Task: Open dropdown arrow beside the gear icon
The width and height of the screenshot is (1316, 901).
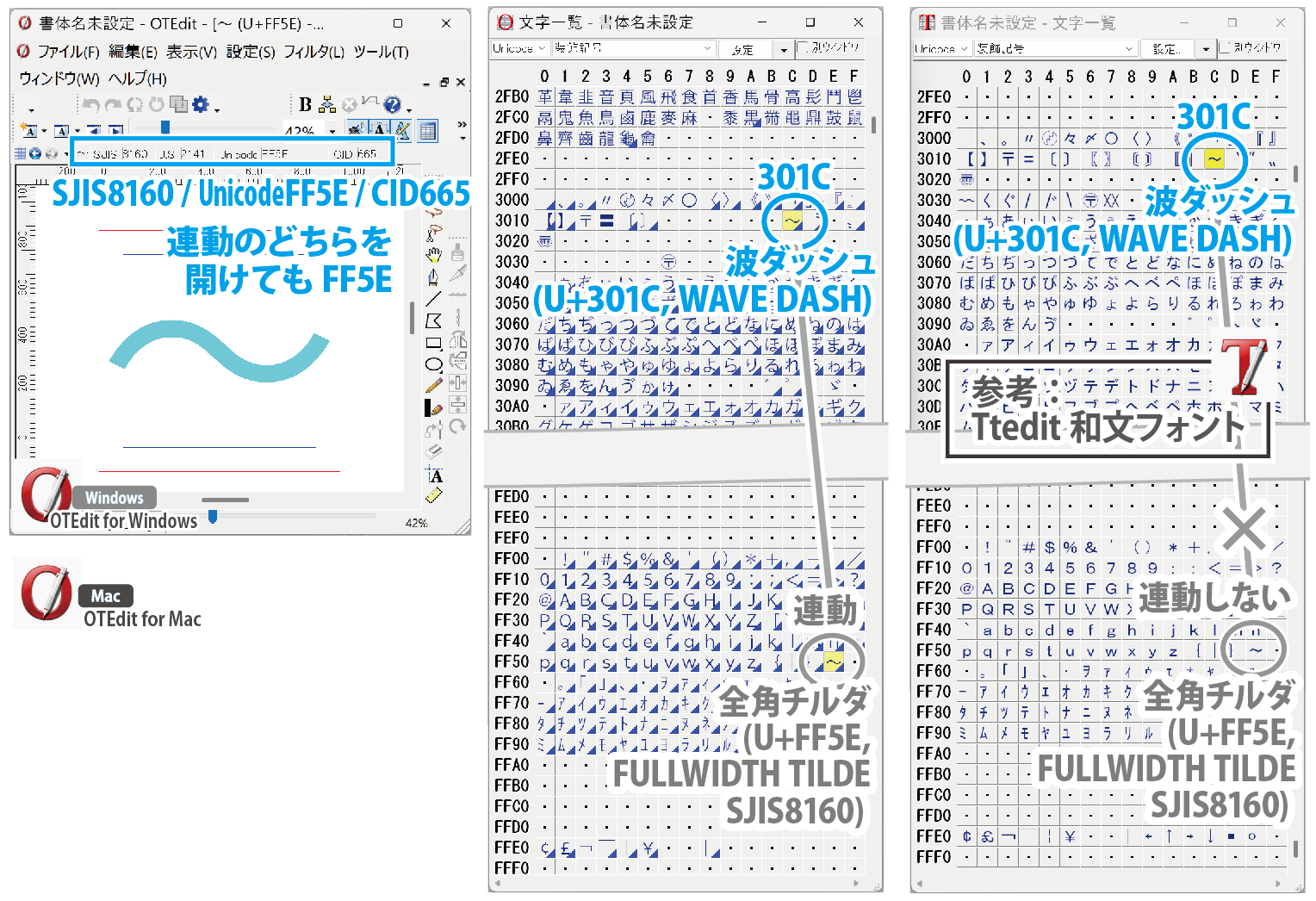Action: click(x=217, y=109)
